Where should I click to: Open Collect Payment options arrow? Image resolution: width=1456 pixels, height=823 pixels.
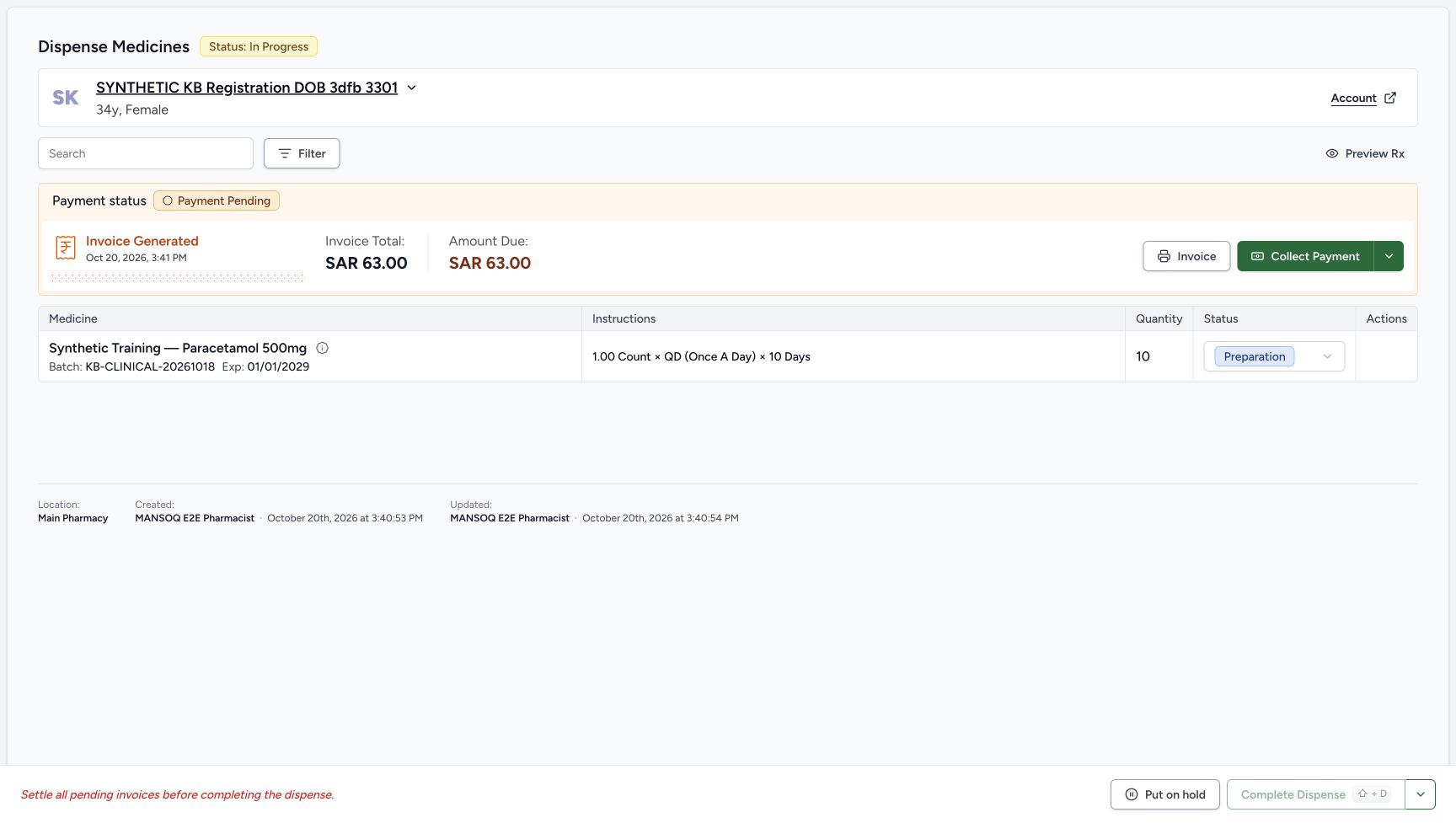[x=1389, y=256]
